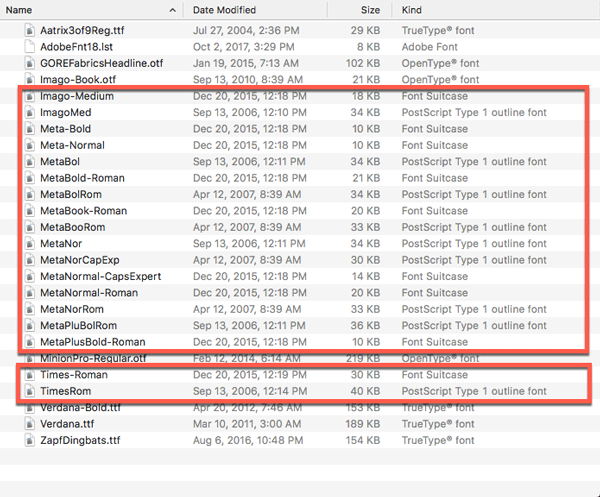600x497 pixels.
Task: Click the file name Imago-Medium
Action: coord(77,96)
